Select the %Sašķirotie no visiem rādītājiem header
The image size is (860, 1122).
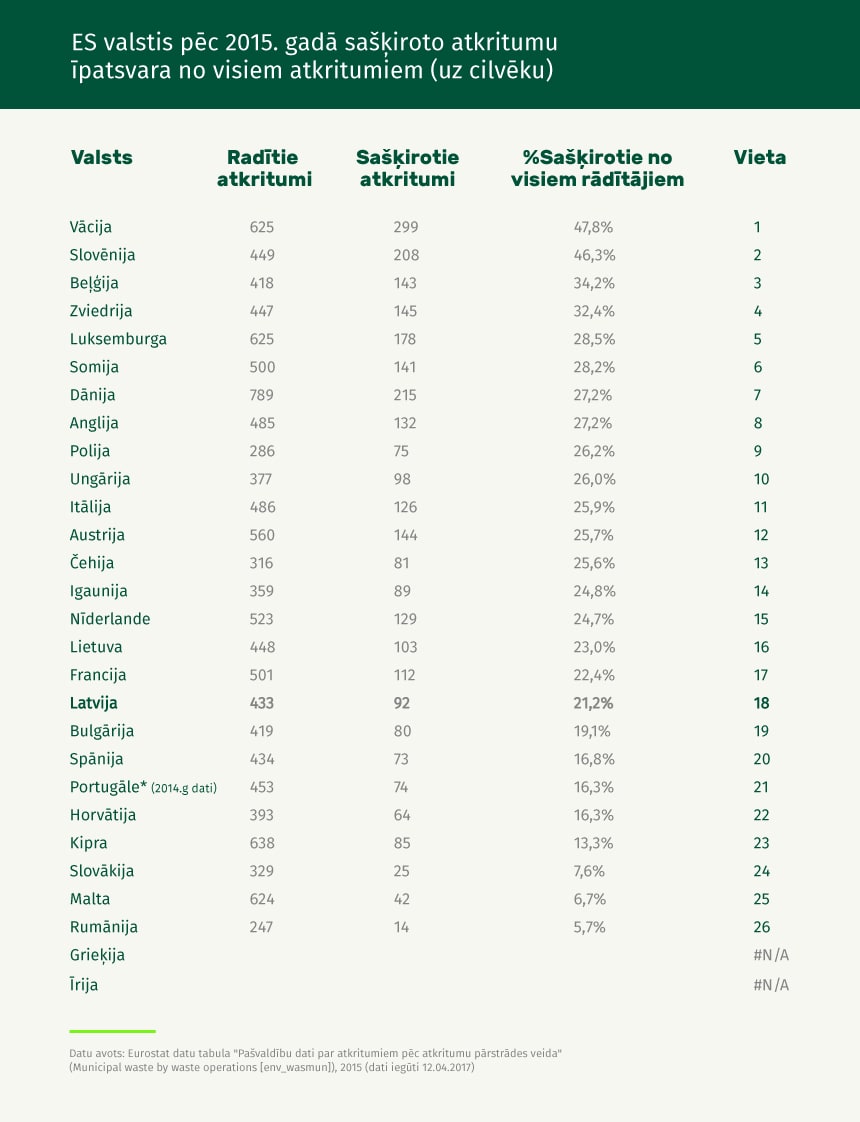[597, 168]
